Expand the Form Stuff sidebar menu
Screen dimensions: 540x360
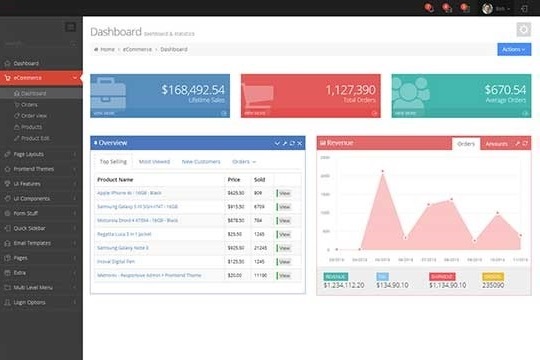click(41, 213)
